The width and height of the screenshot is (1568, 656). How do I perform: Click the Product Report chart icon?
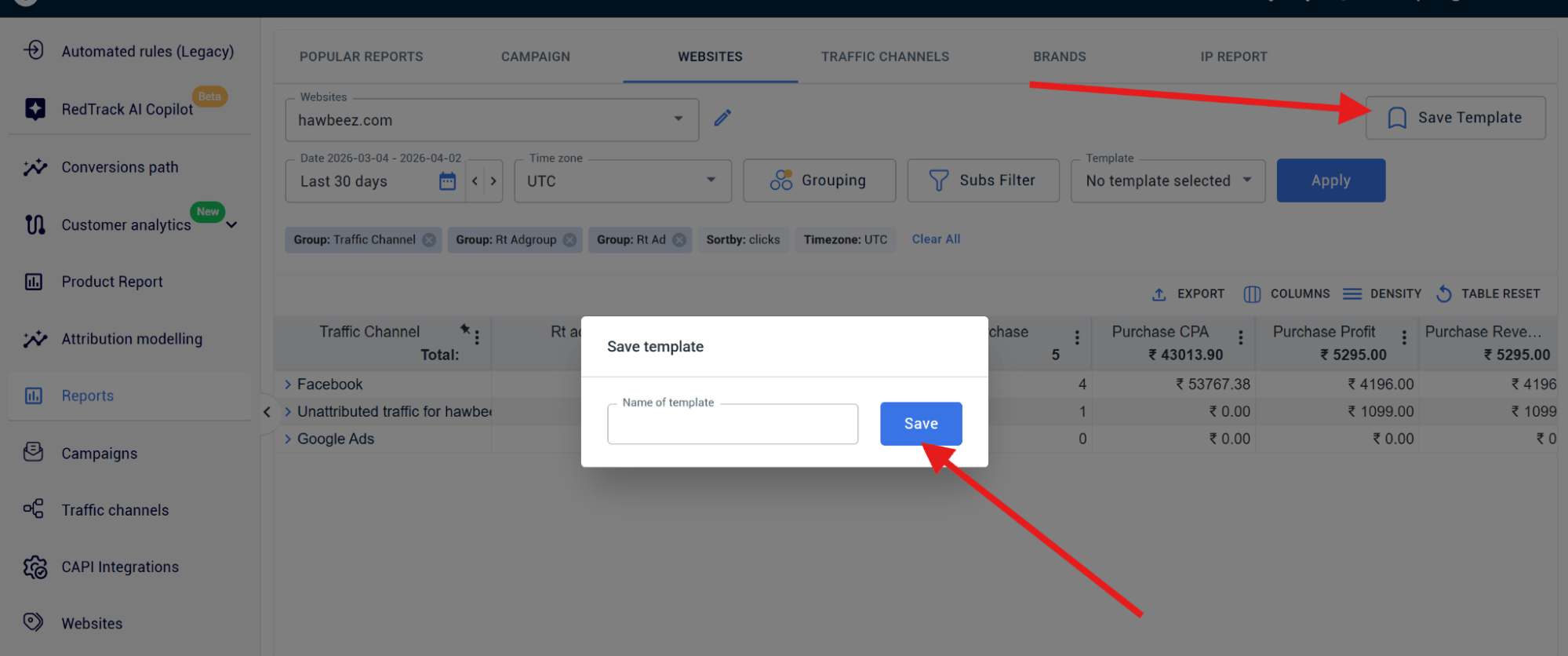pos(34,282)
